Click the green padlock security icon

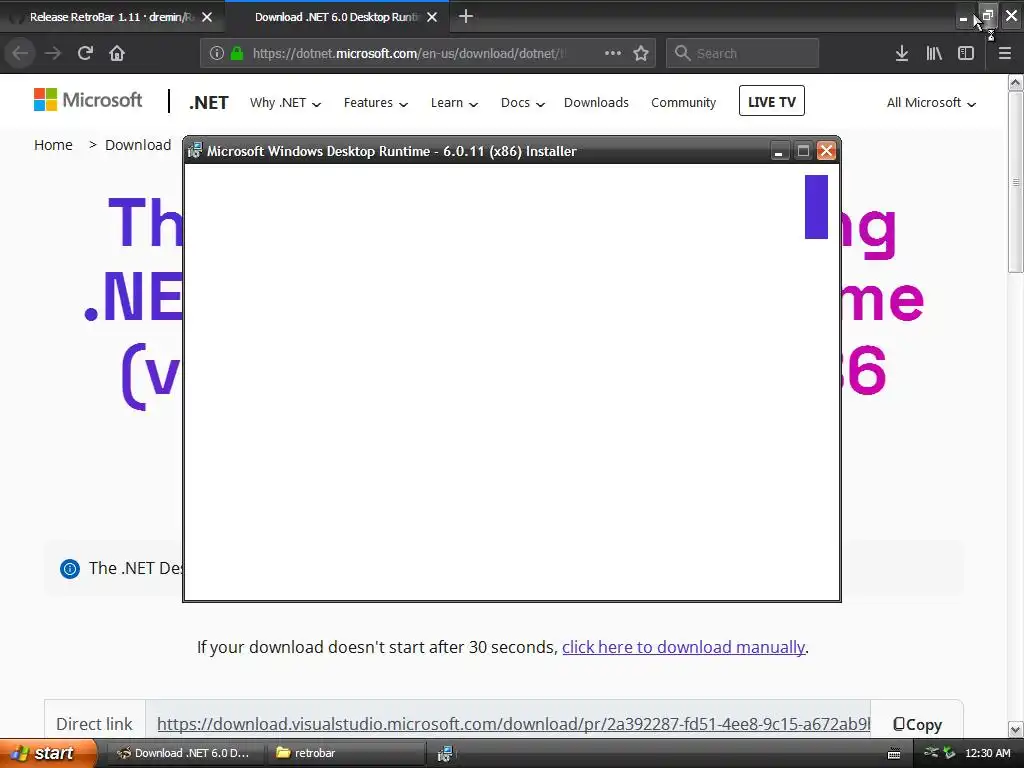(x=237, y=53)
